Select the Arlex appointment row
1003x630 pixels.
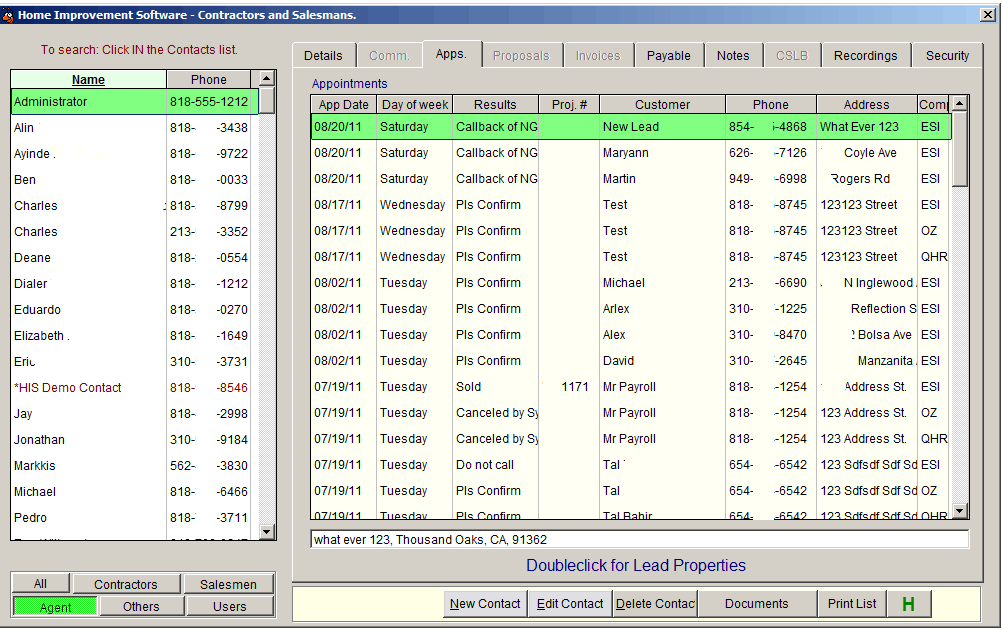[x=631, y=309]
